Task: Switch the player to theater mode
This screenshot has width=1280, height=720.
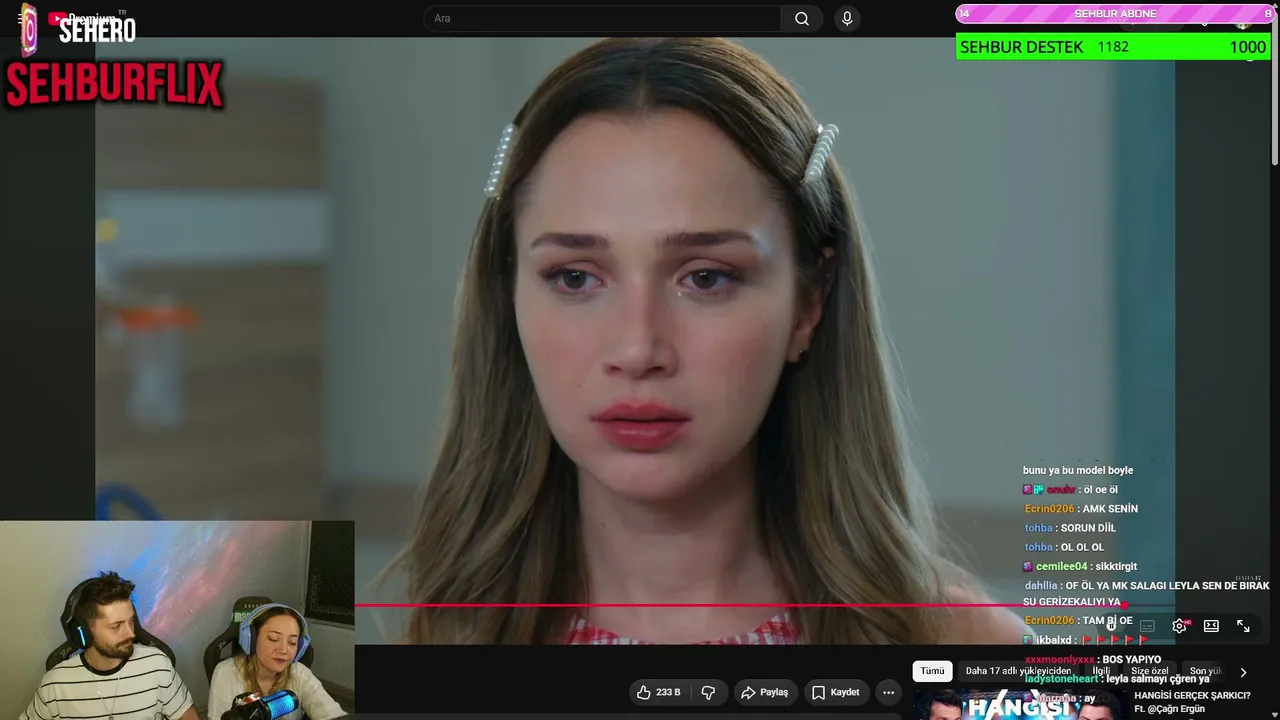Action: coord(1211,626)
